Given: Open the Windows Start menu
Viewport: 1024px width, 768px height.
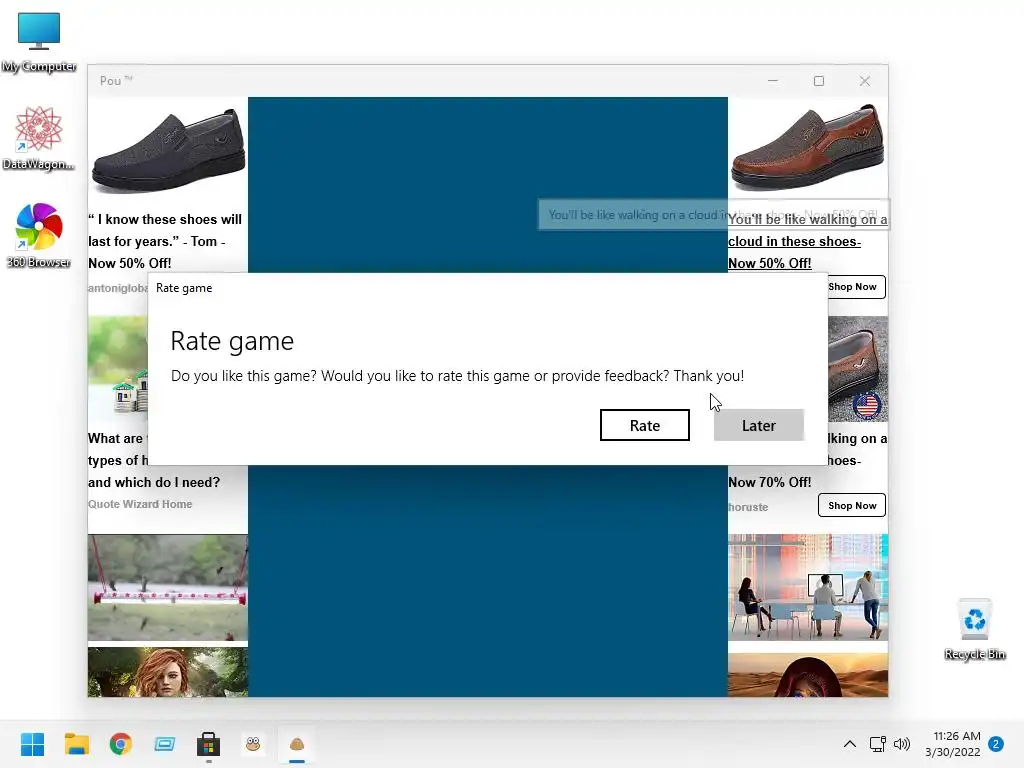Looking at the screenshot, I should tap(32, 744).
